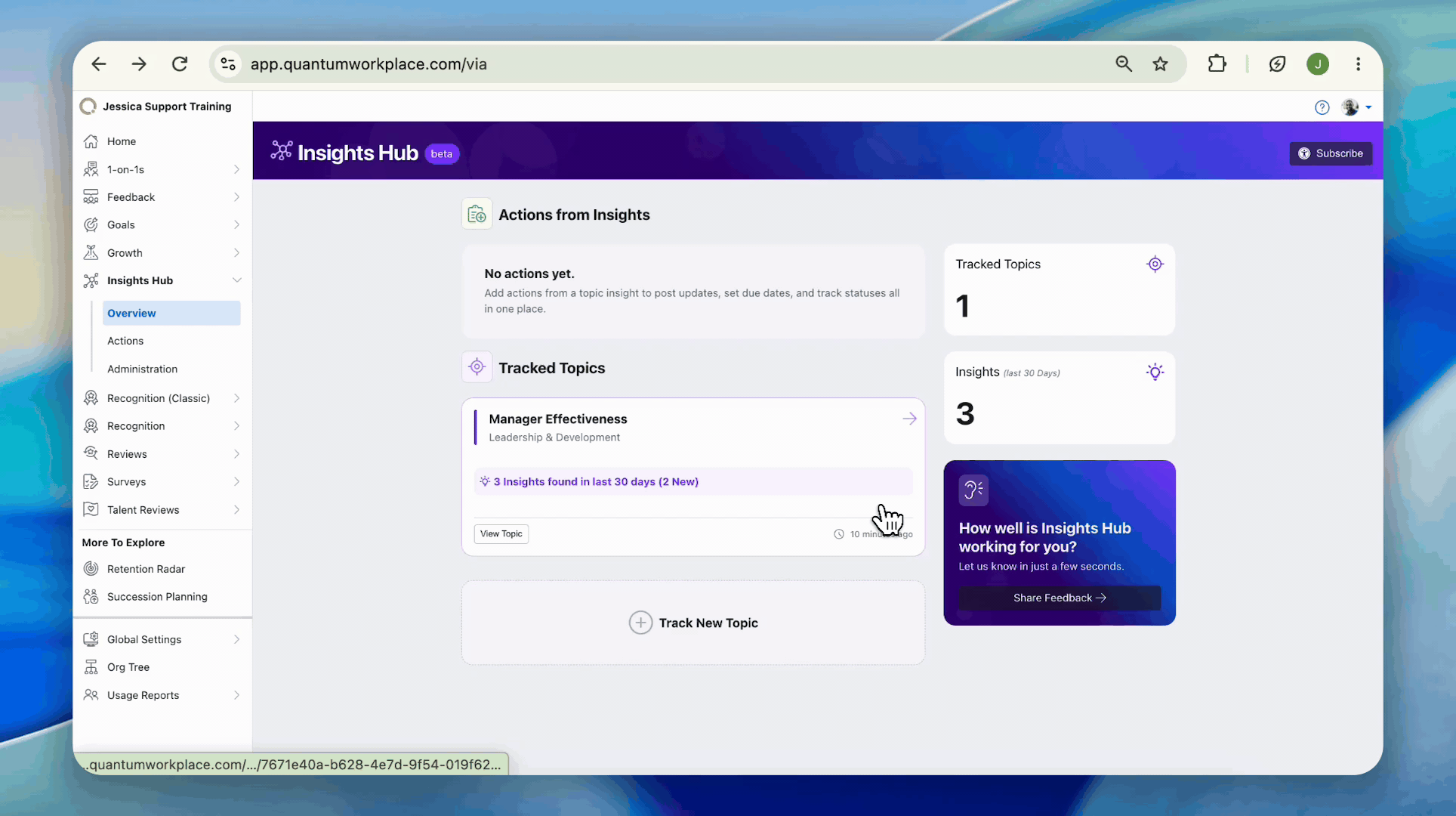Expand the Growth chevron
The width and height of the screenshot is (1456, 816).
[x=236, y=252]
